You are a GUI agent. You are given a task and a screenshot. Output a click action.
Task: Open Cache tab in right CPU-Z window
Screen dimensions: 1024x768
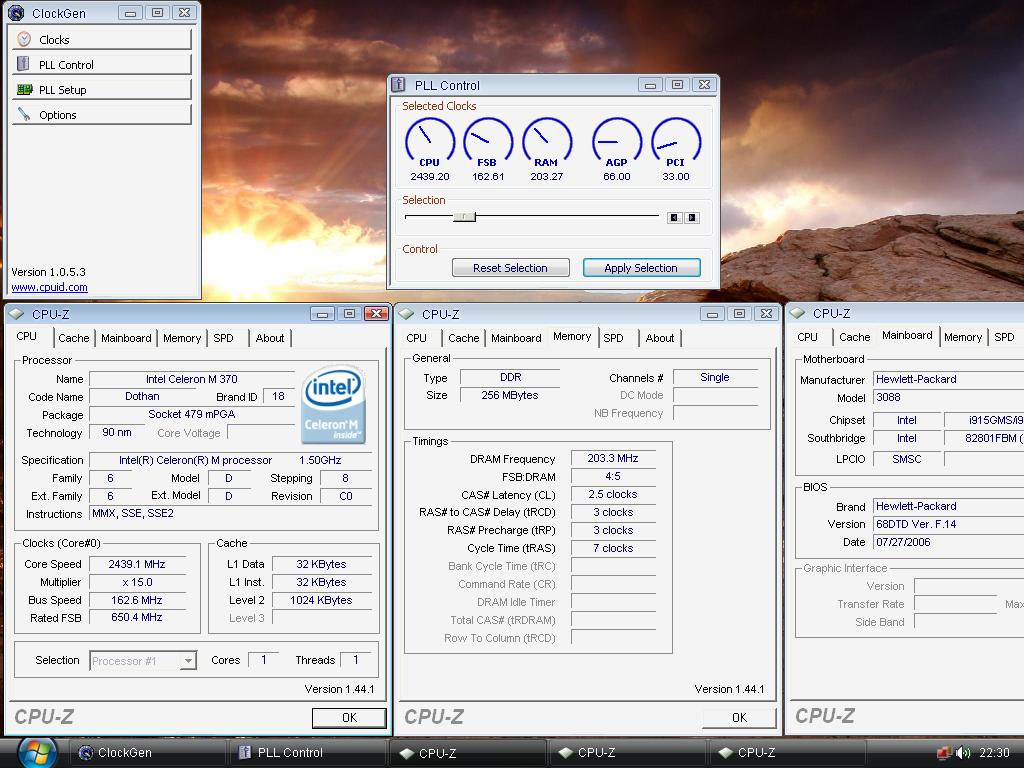point(855,337)
